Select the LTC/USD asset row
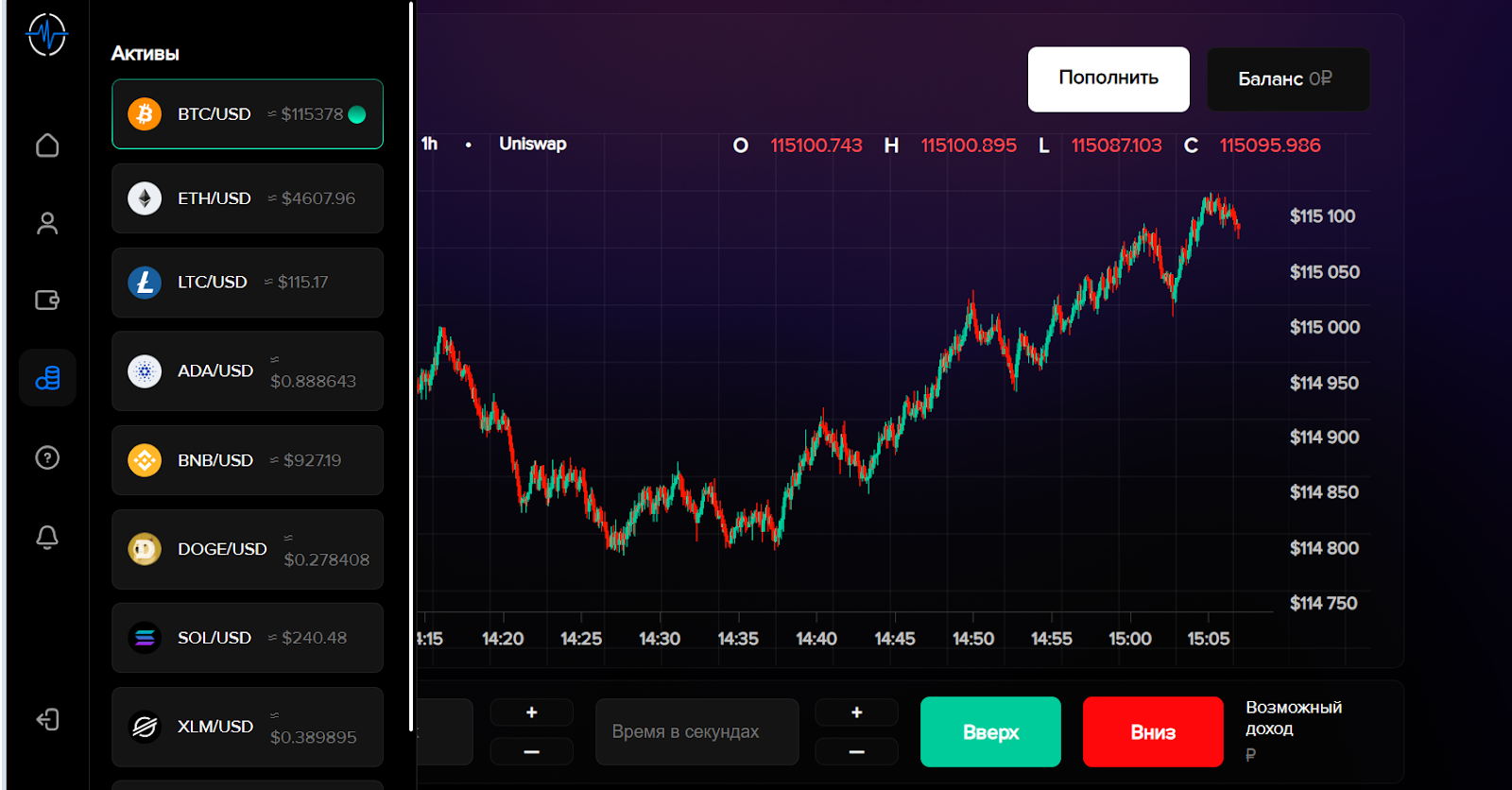 pyautogui.click(x=248, y=283)
